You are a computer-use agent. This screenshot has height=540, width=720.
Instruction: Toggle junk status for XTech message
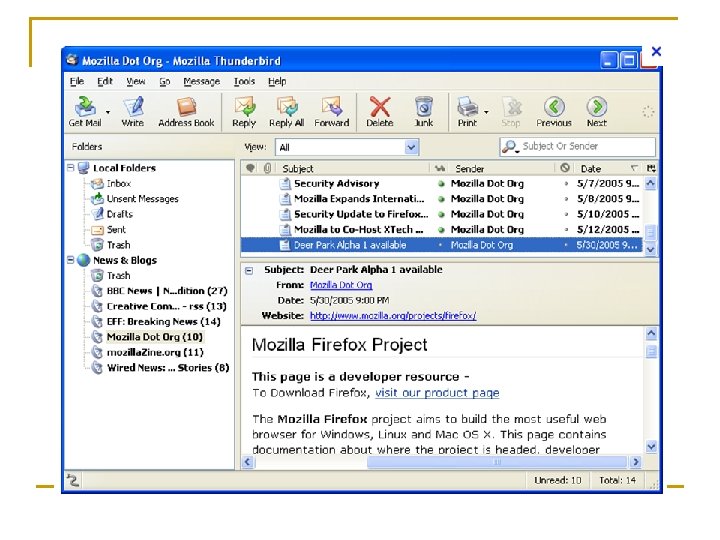point(566,230)
